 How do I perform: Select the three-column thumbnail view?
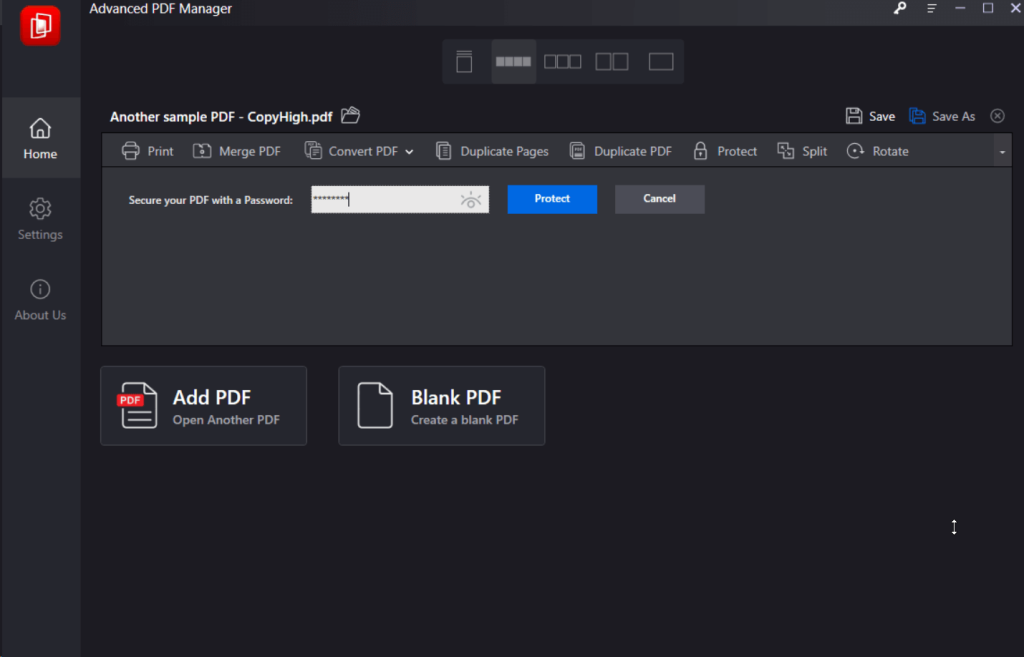coord(562,61)
